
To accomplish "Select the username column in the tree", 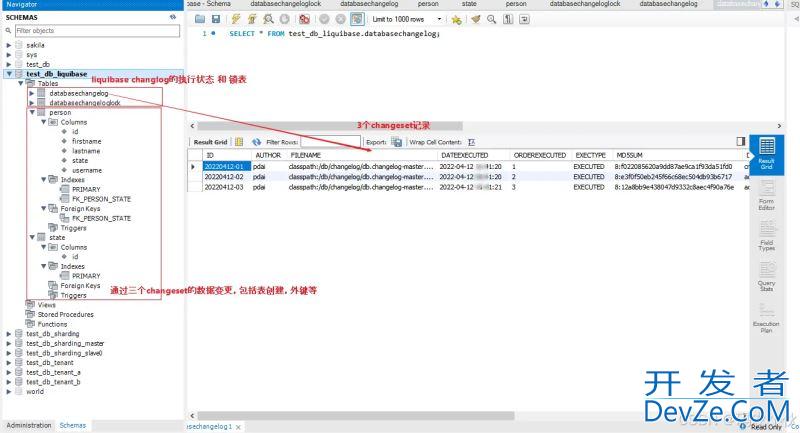I will coord(87,170).
